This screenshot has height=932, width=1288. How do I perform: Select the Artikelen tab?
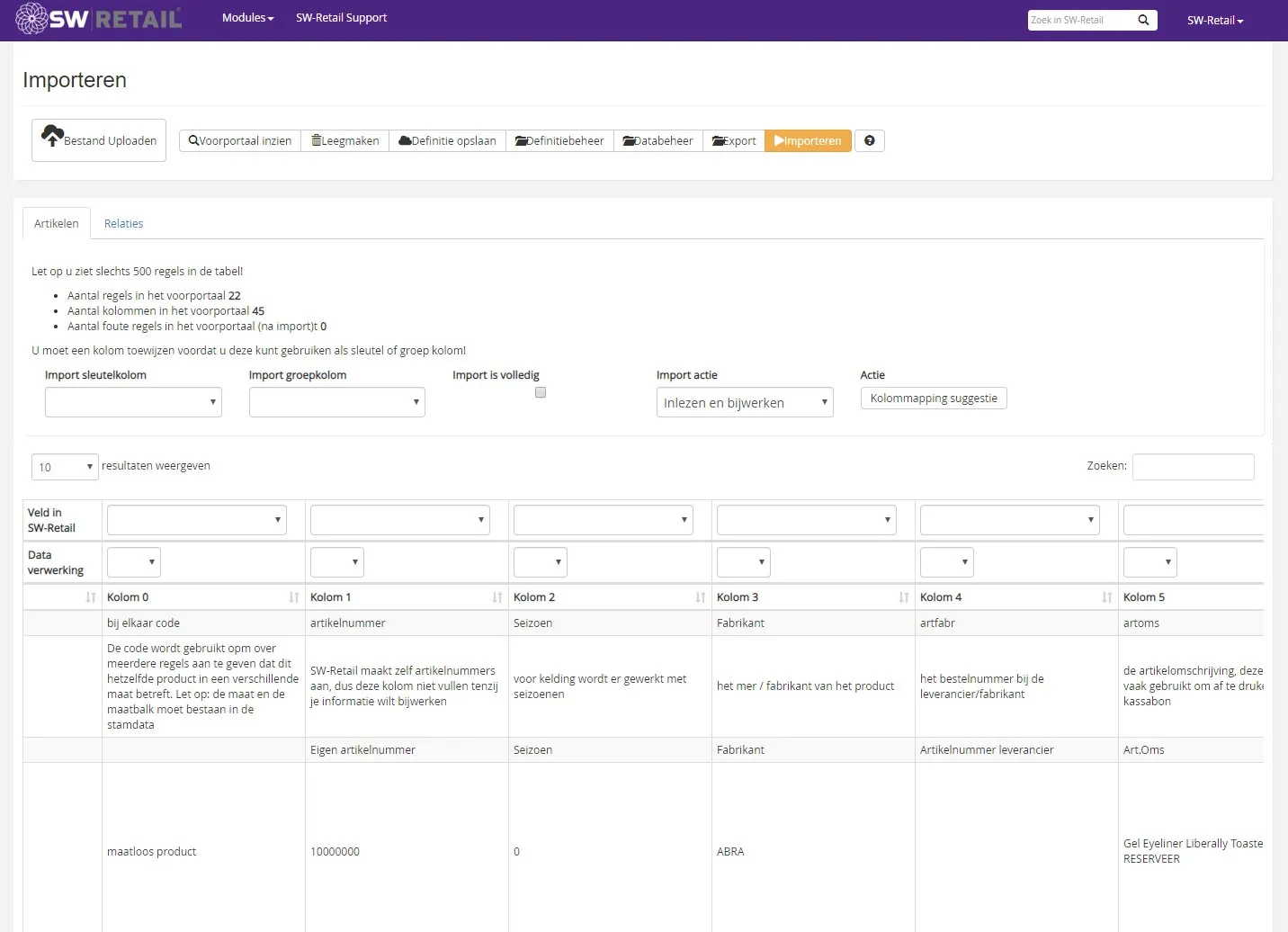[x=56, y=223]
